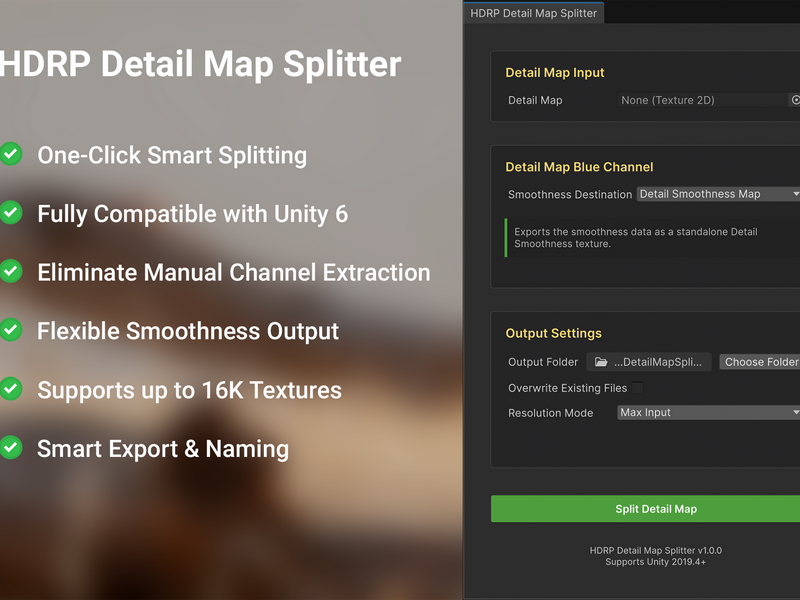Click 'HDRP Detail Map Splitter v1.0.0' footer text
800x600 pixels.
coord(656,551)
